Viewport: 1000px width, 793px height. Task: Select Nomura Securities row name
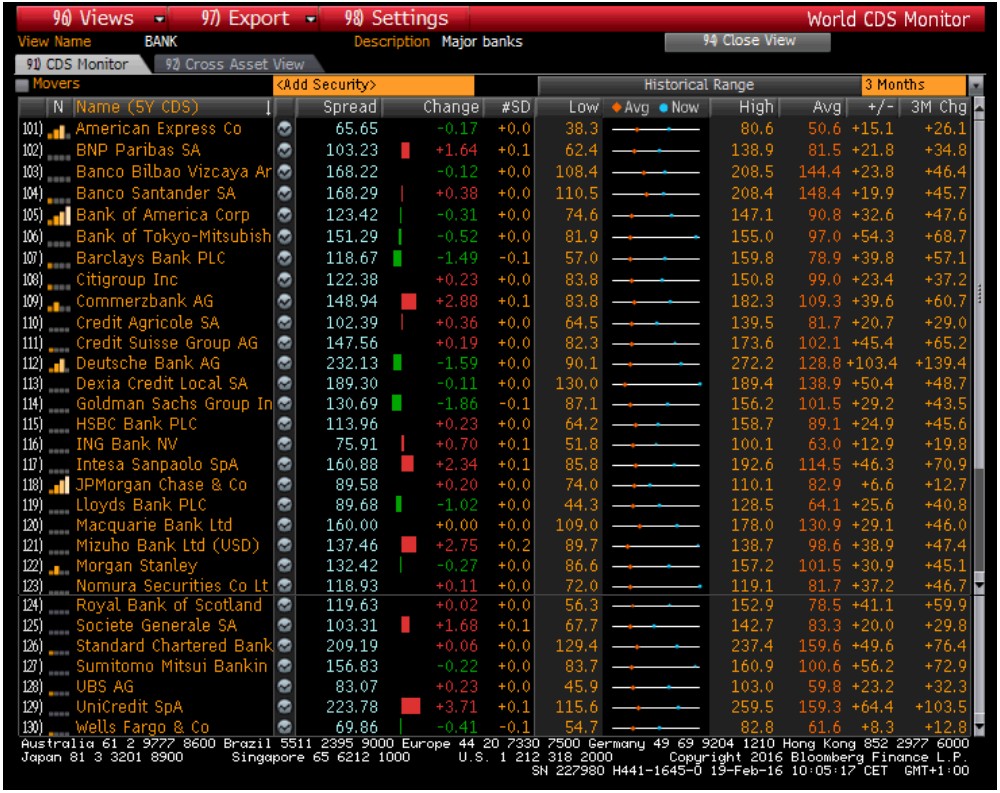click(172, 586)
